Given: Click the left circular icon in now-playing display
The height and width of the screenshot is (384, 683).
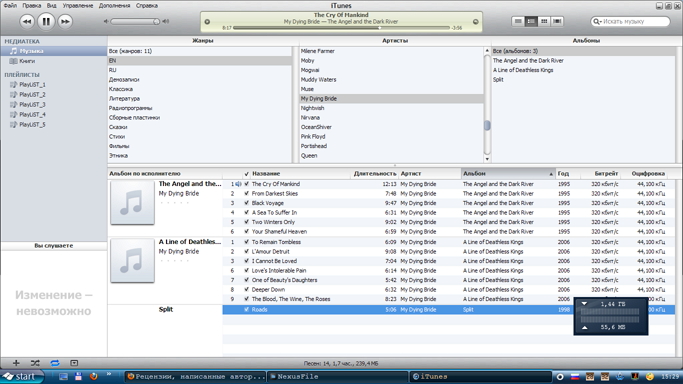Looking at the screenshot, I should (x=207, y=22).
